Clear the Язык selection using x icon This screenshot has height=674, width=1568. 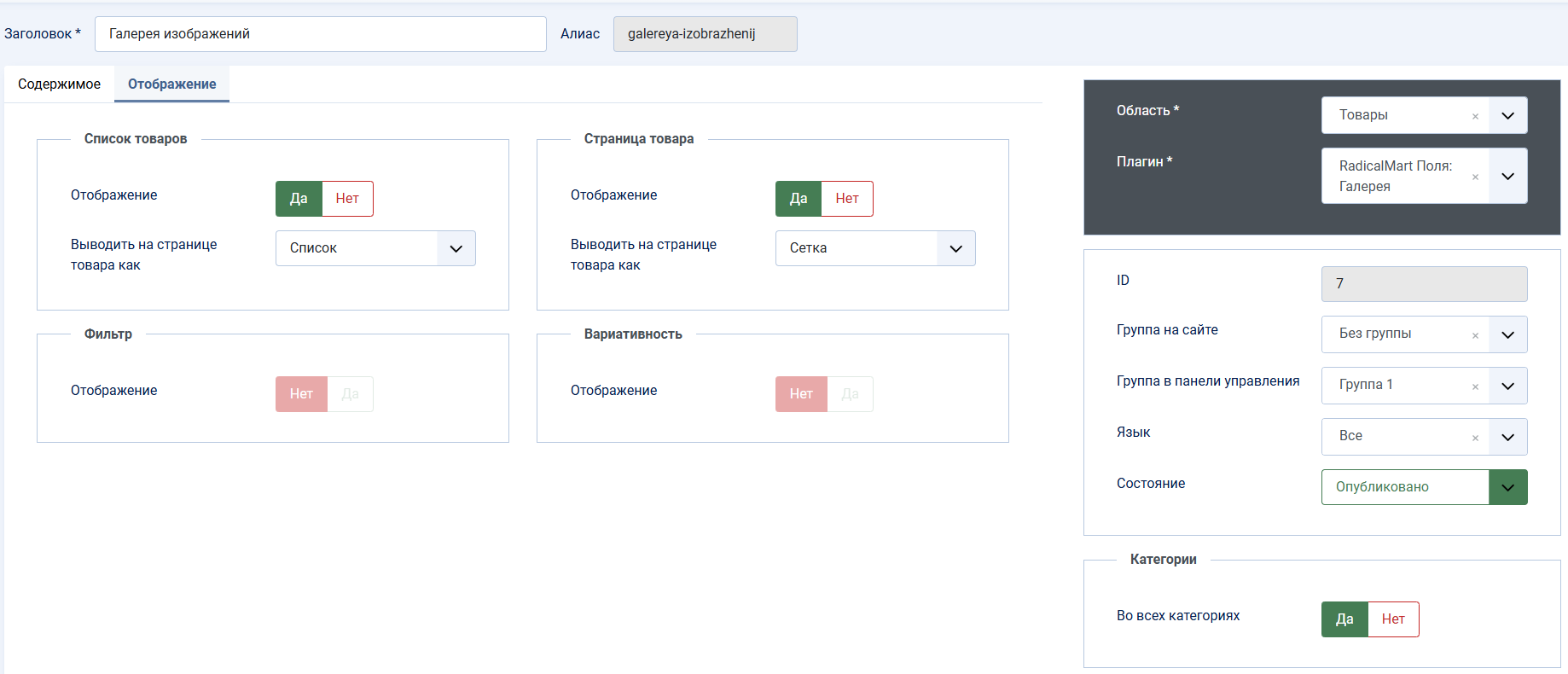pos(1475,438)
